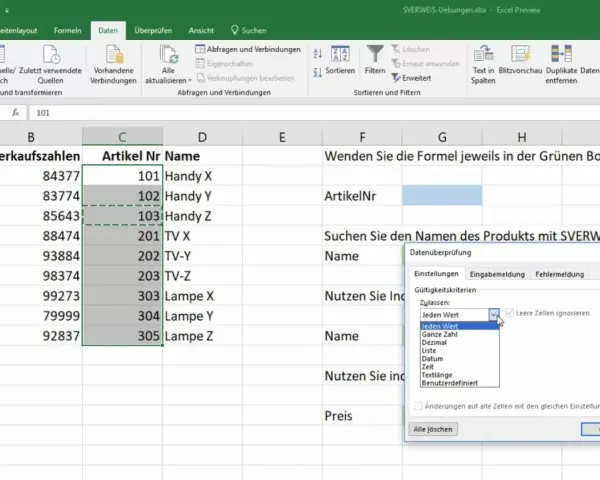Run the Blitzvorschau command
600x480 pixels.
(520, 59)
